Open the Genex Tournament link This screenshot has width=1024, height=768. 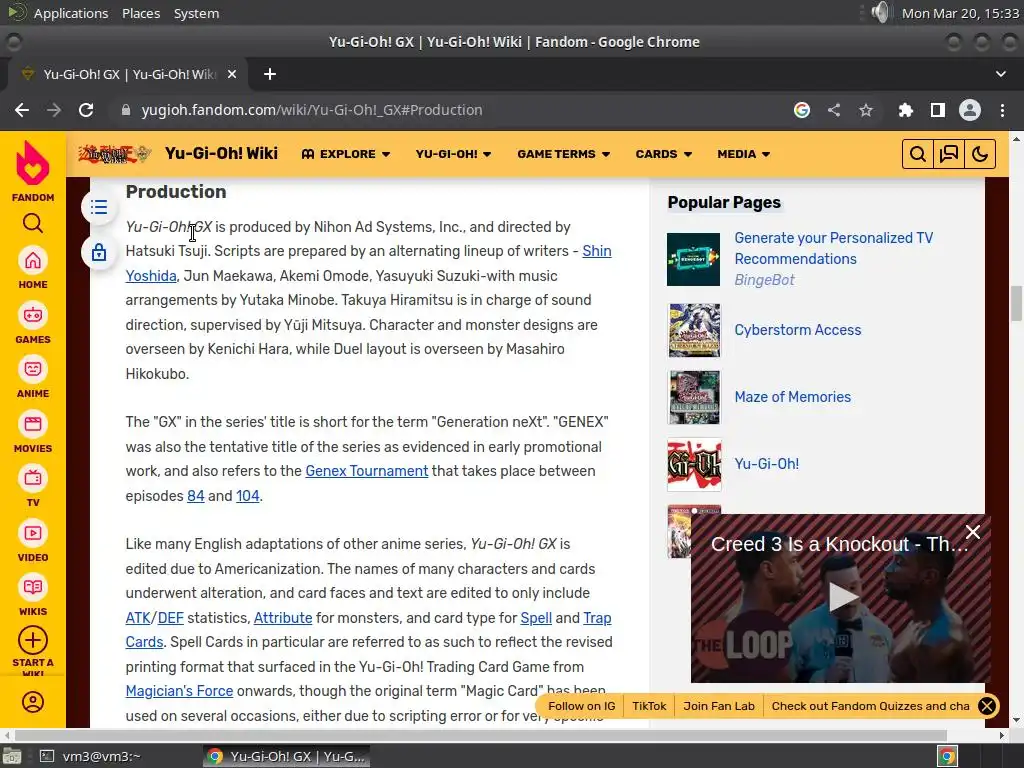[x=366, y=471]
